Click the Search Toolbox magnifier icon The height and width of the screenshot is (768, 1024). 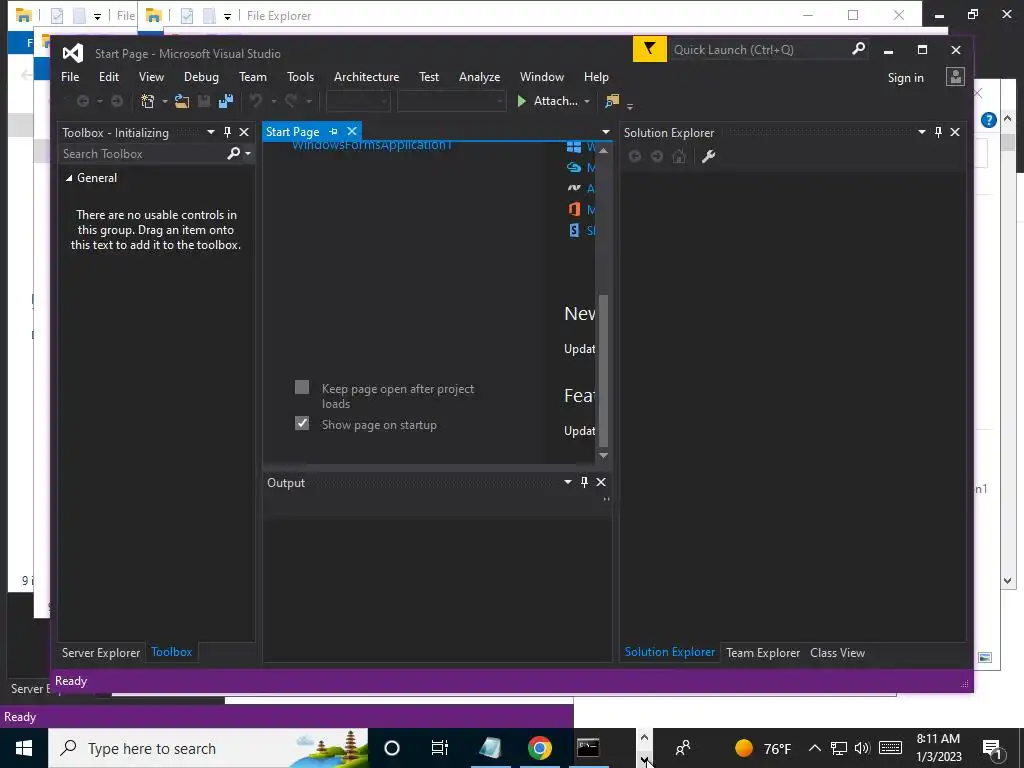pos(233,153)
